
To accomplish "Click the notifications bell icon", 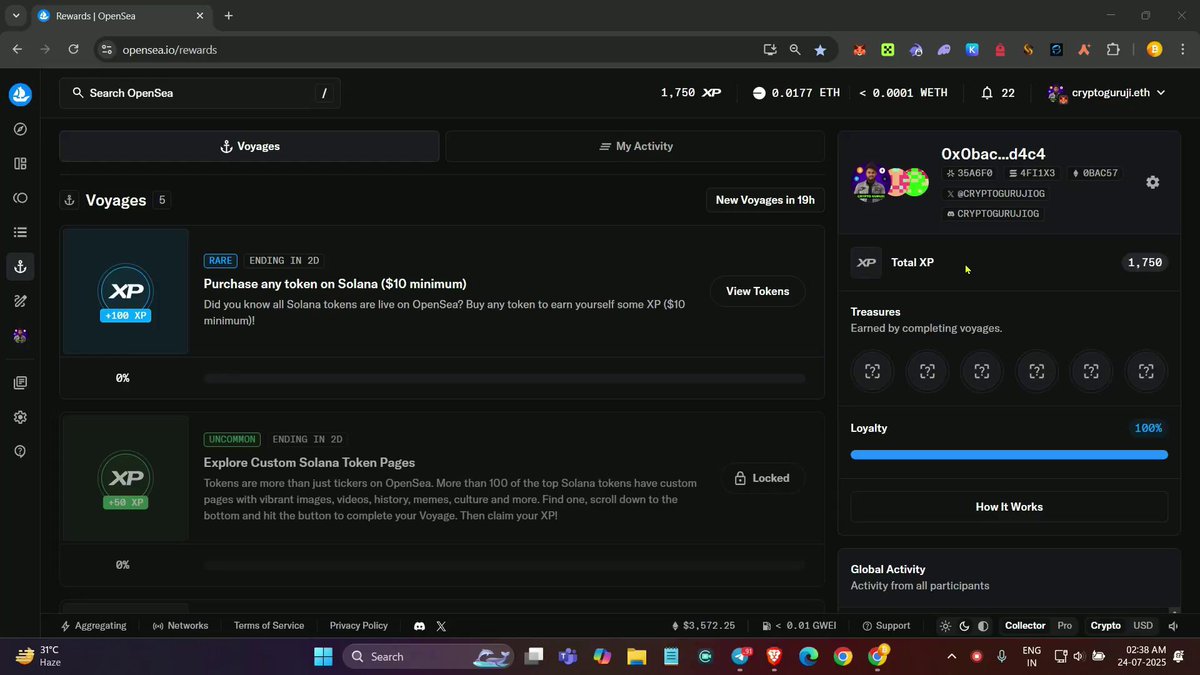I will point(987,93).
